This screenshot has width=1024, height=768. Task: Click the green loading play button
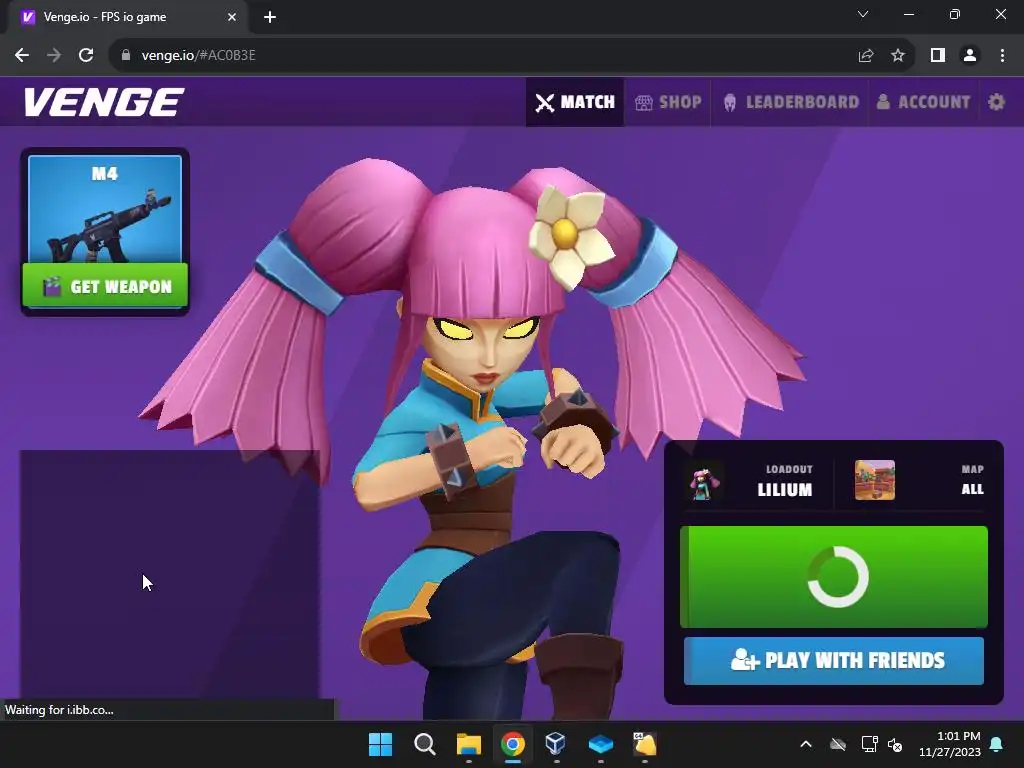834,577
